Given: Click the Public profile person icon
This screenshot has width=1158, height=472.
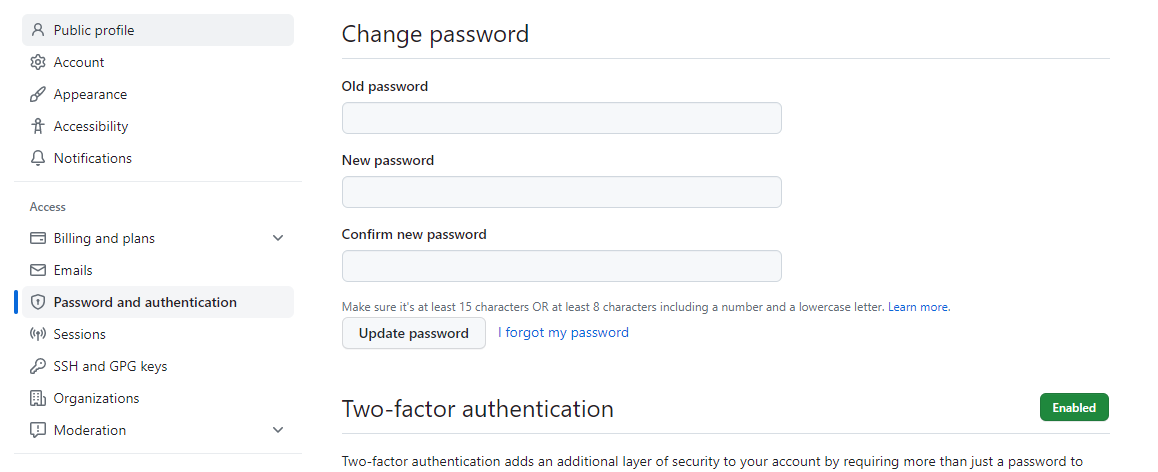Looking at the screenshot, I should click(x=38, y=30).
